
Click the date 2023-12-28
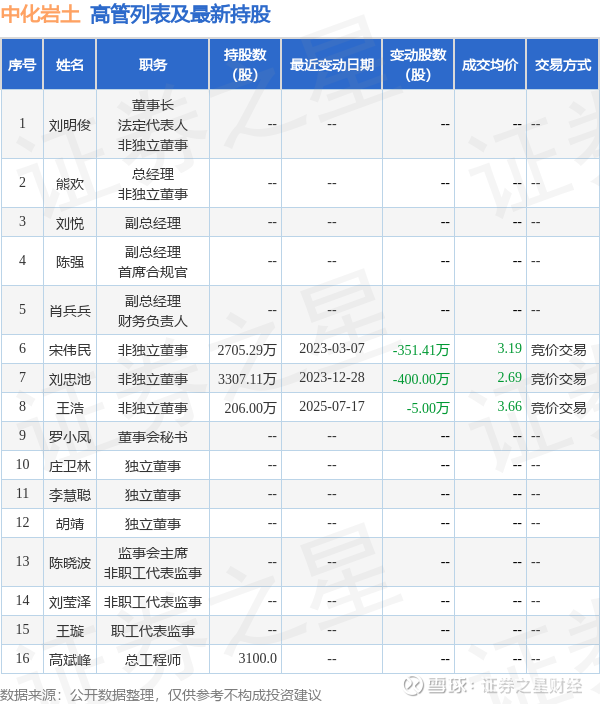tap(332, 378)
